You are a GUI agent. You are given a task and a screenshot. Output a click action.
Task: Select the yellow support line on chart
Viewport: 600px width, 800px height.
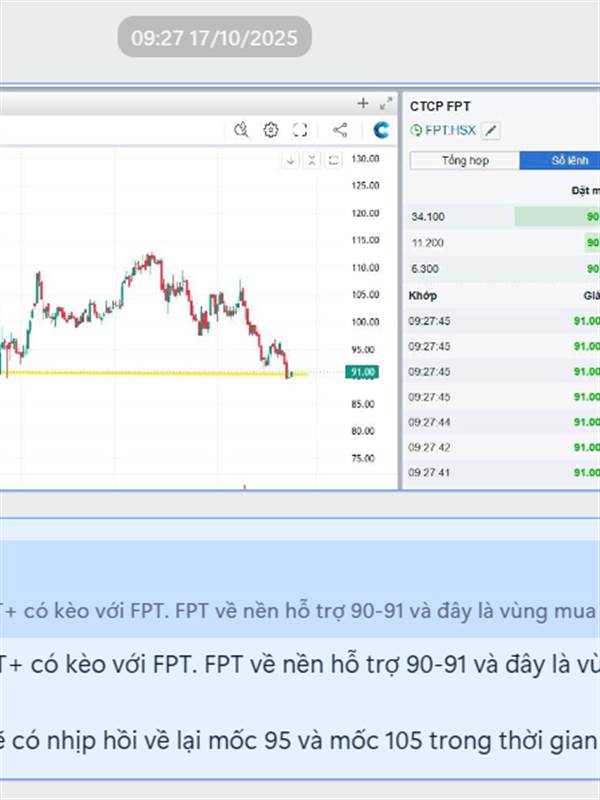tap(153, 373)
